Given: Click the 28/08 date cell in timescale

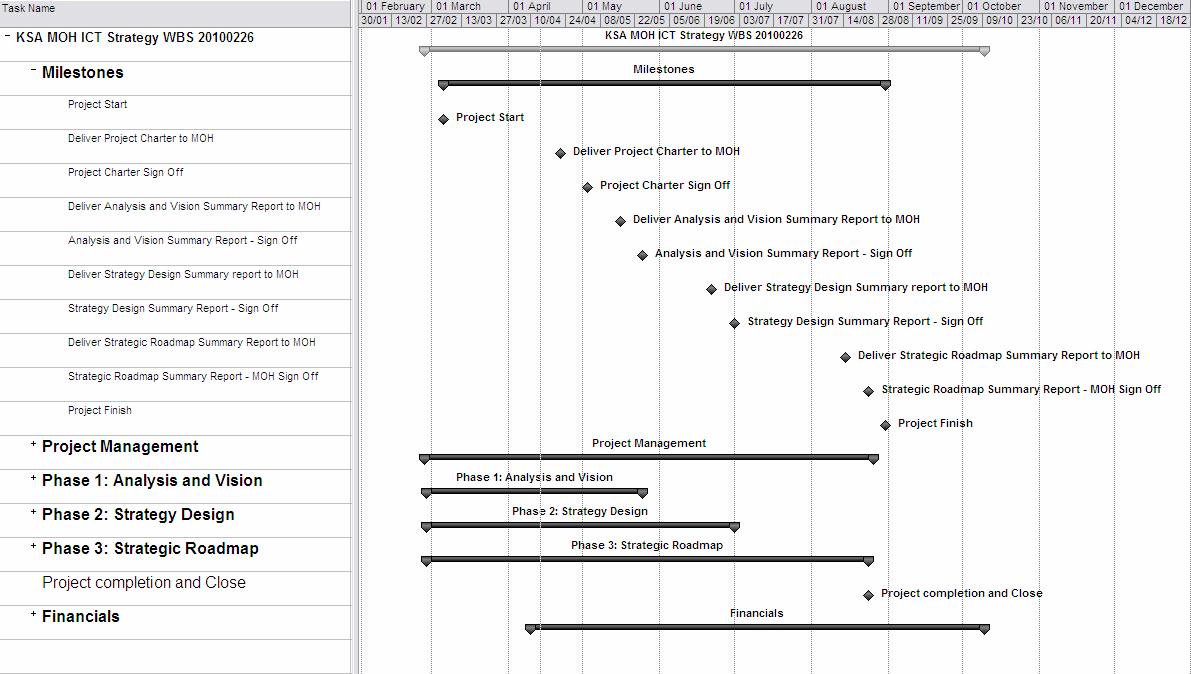Looking at the screenshot, I should click(x=896, y=21).
